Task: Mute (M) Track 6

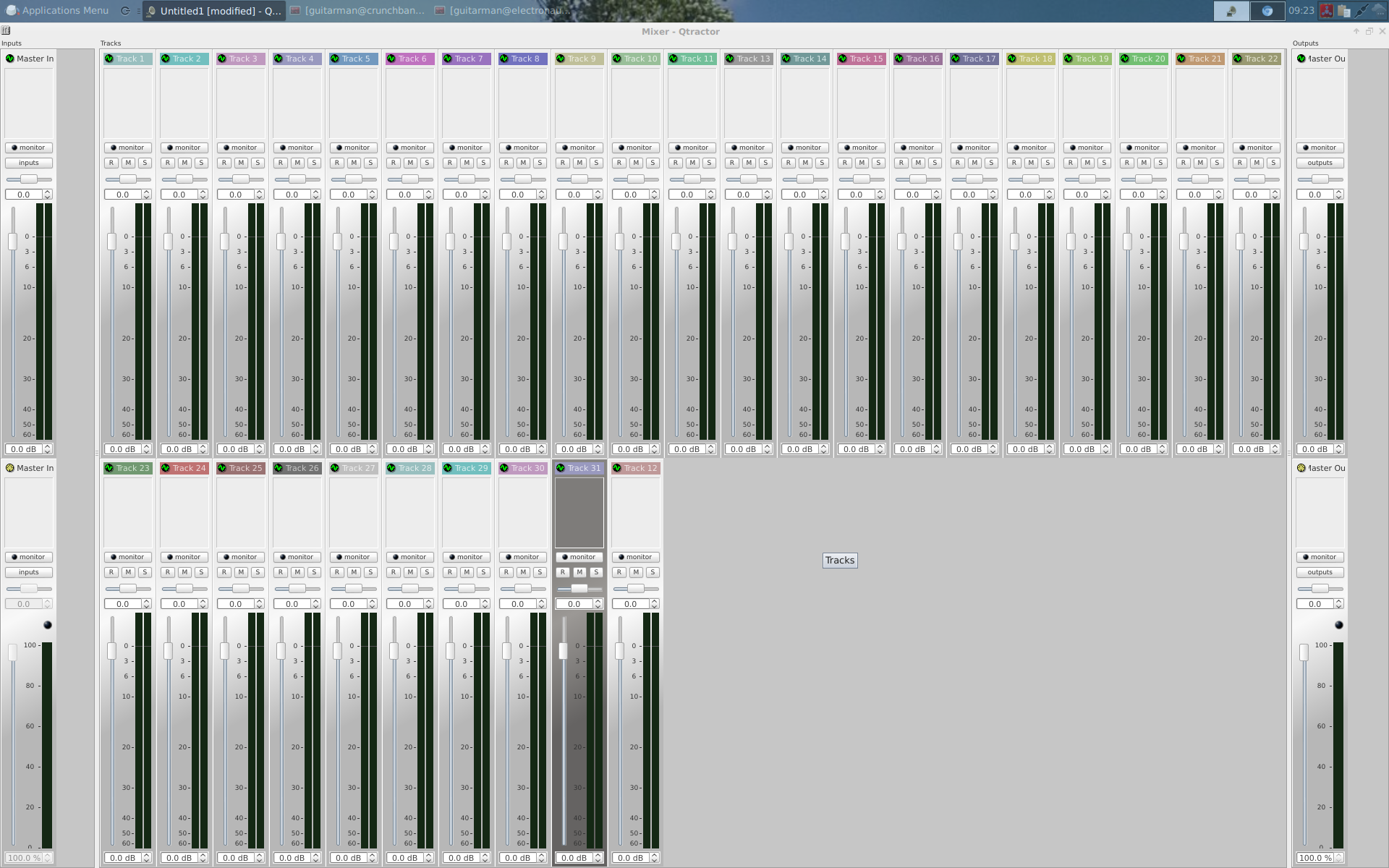Action: point(410,163)
